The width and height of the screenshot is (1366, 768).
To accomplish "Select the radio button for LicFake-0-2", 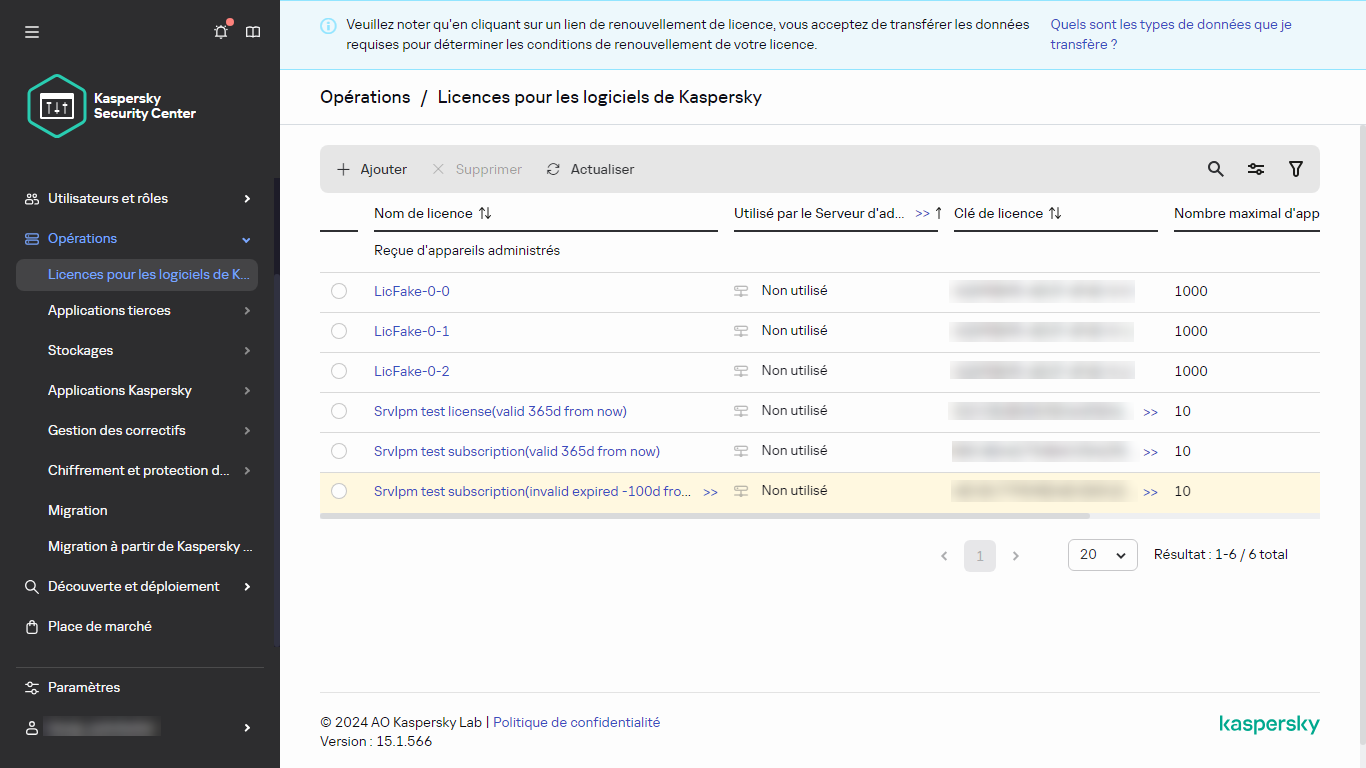I will click(x=339, y=371).
